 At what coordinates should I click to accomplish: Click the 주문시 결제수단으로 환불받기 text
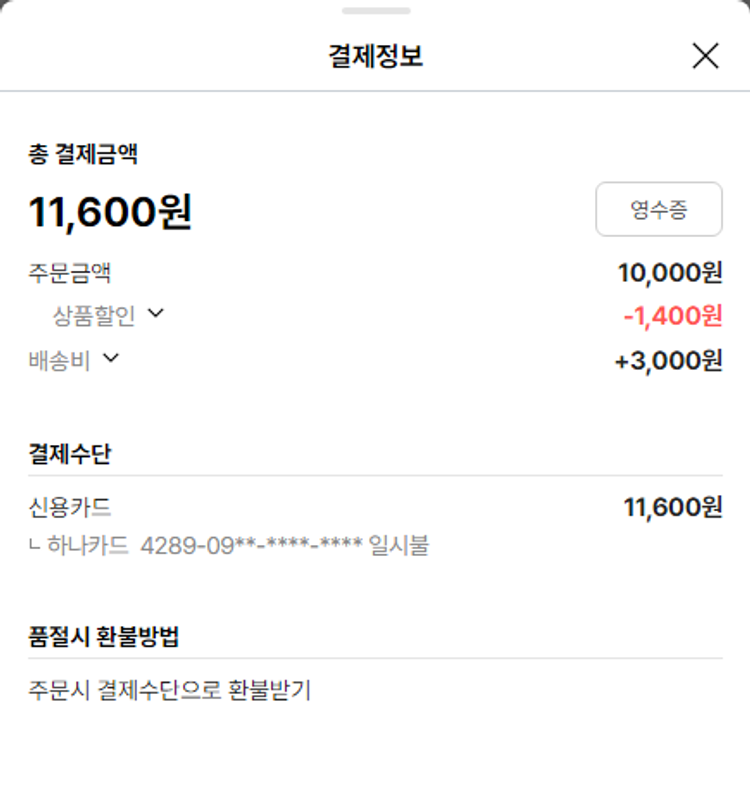pyautogui.click(x=170, y=690)
